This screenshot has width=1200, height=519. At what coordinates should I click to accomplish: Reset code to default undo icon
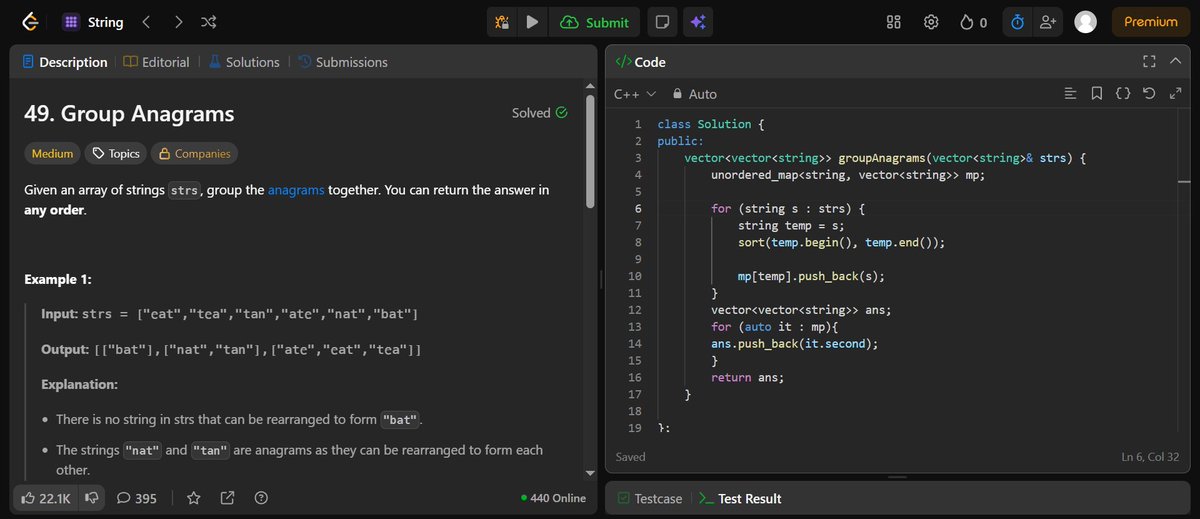click(1148, 94)
